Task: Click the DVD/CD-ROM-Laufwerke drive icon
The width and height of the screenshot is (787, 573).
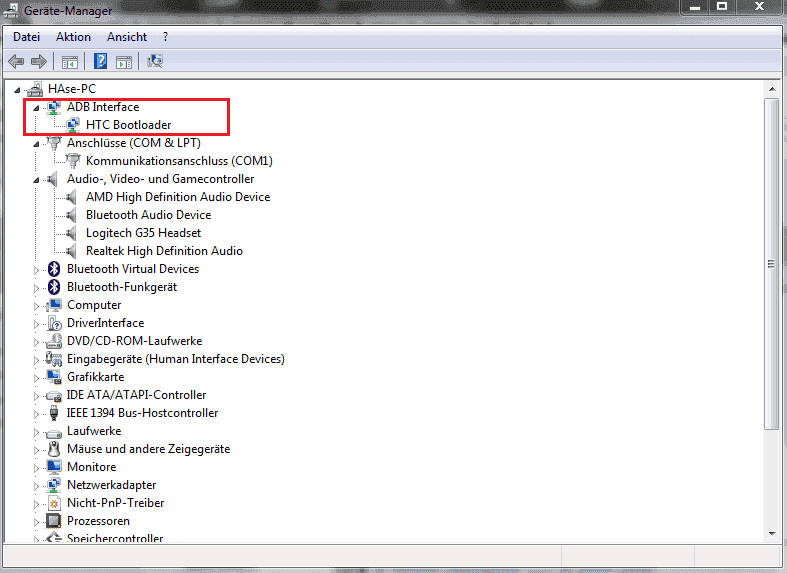Action: [x=54, y=341]
